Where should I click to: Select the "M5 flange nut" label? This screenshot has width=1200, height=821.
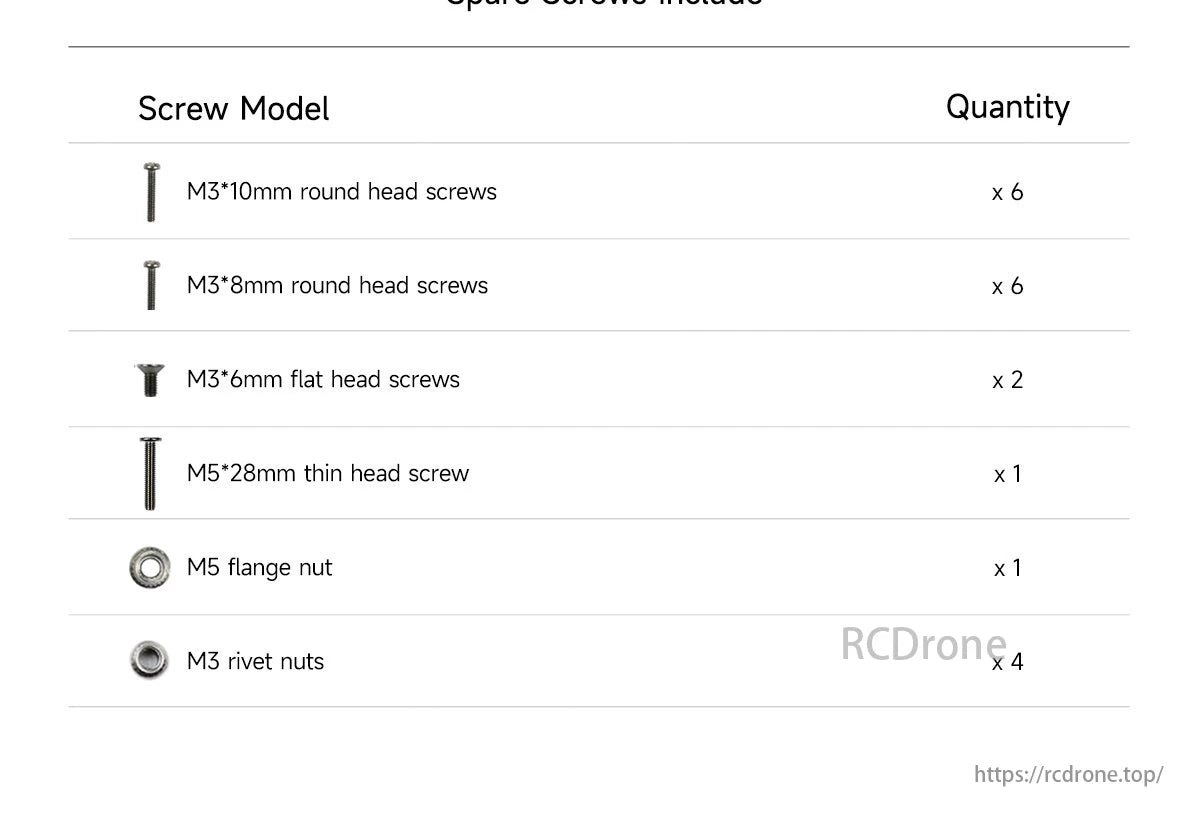pos(259,567)
